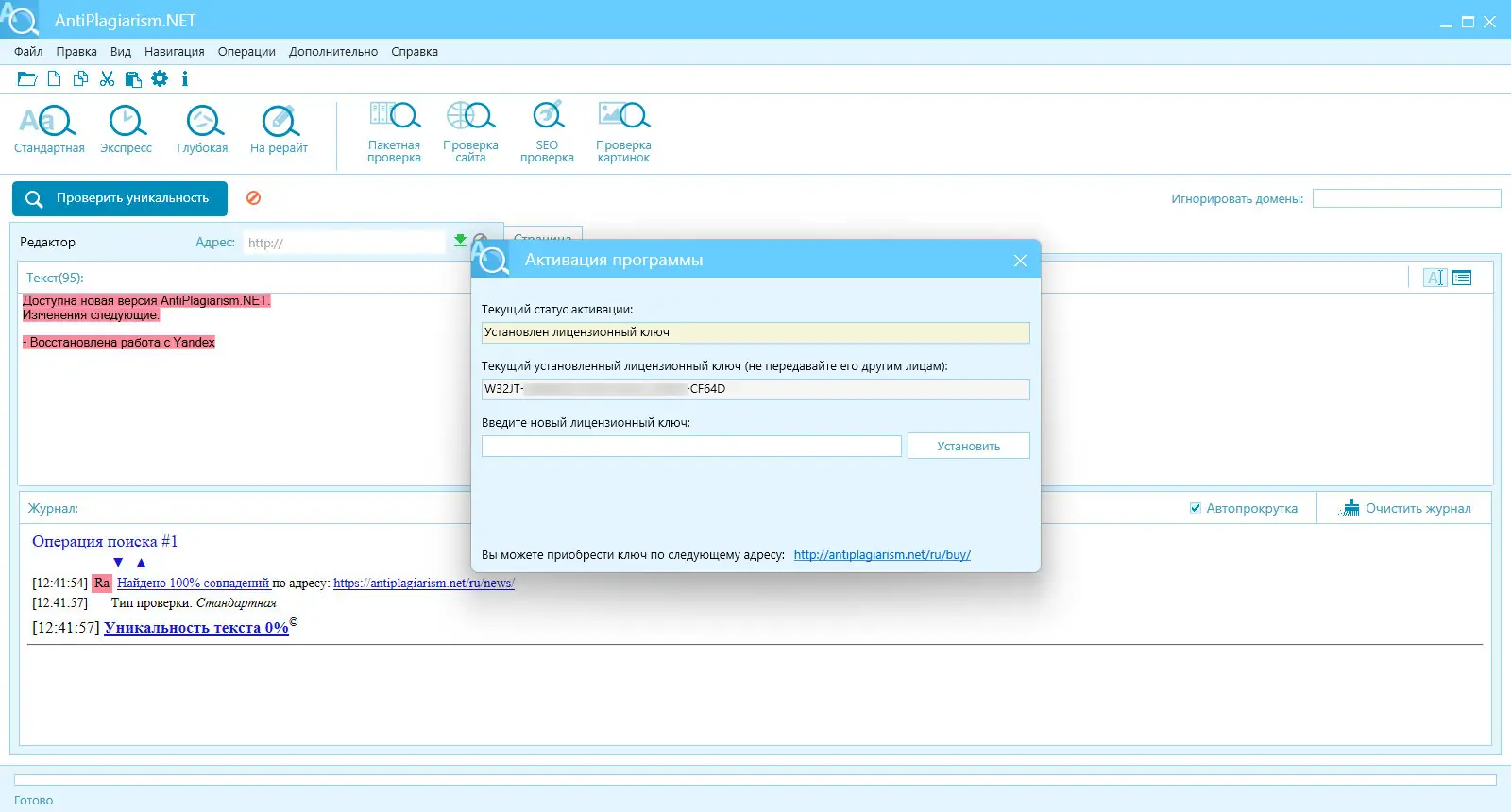This screenshot has width=1511, height=812.
Task: Select the Экспресс check mode
Action: click(126, 129)
